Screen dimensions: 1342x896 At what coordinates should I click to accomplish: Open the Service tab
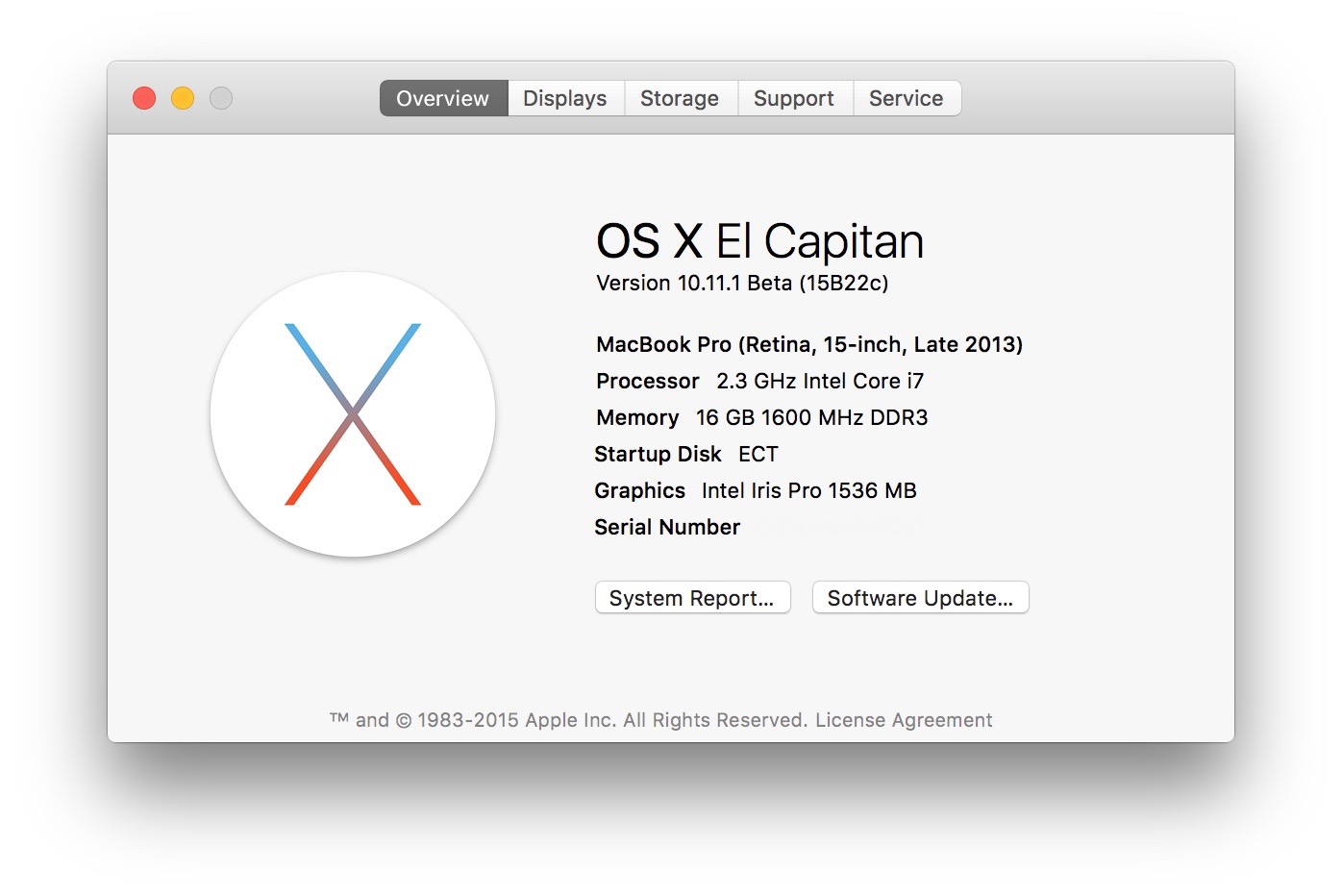click(907, 98)
